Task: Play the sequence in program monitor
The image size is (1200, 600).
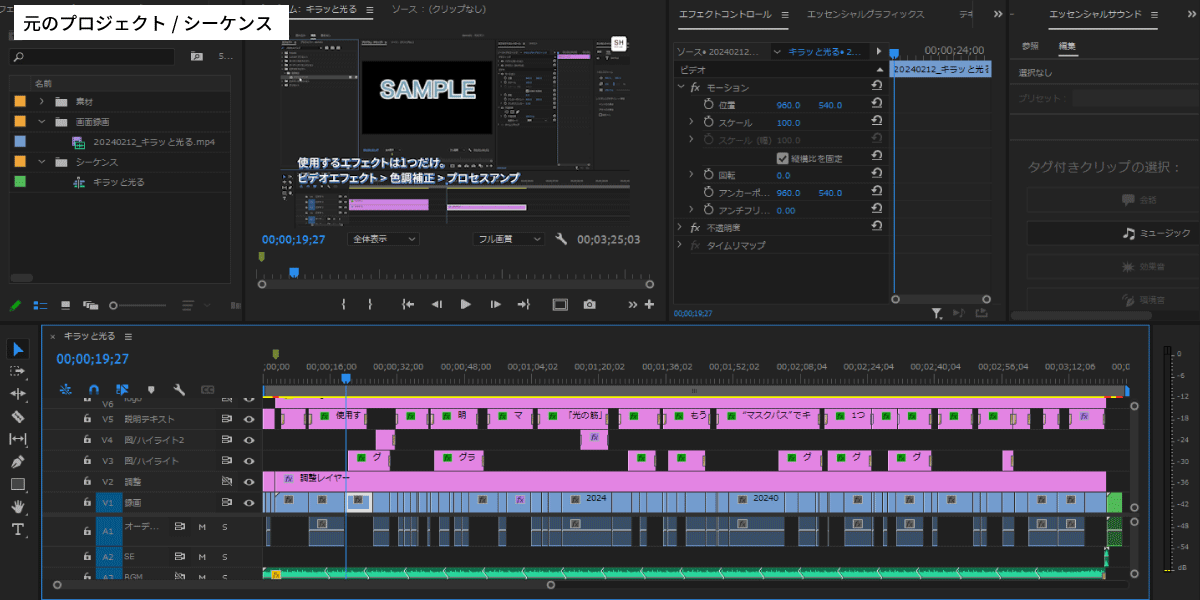Action: 465,305
